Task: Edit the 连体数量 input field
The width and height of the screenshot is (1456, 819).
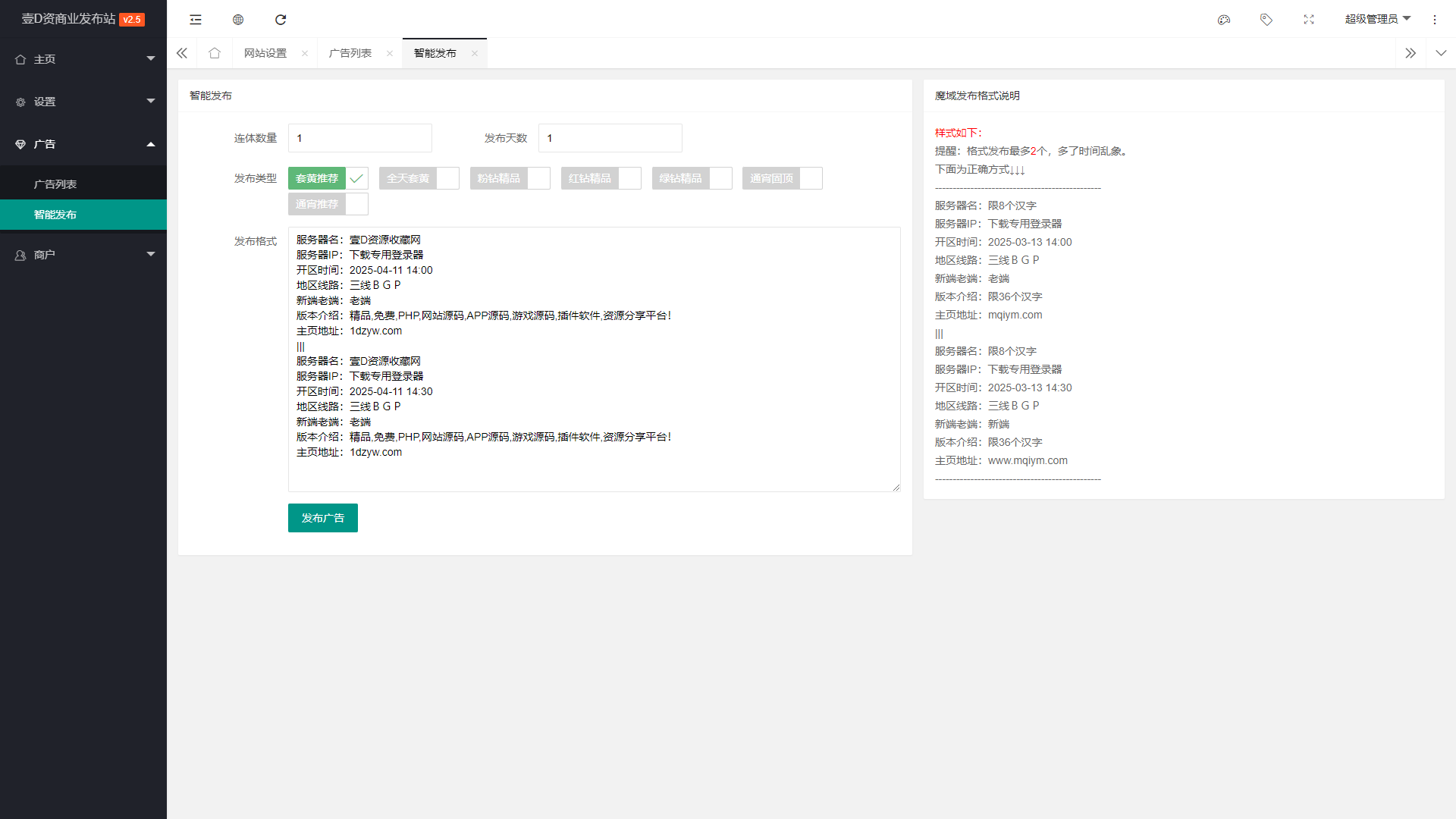Action: (359, 138)
